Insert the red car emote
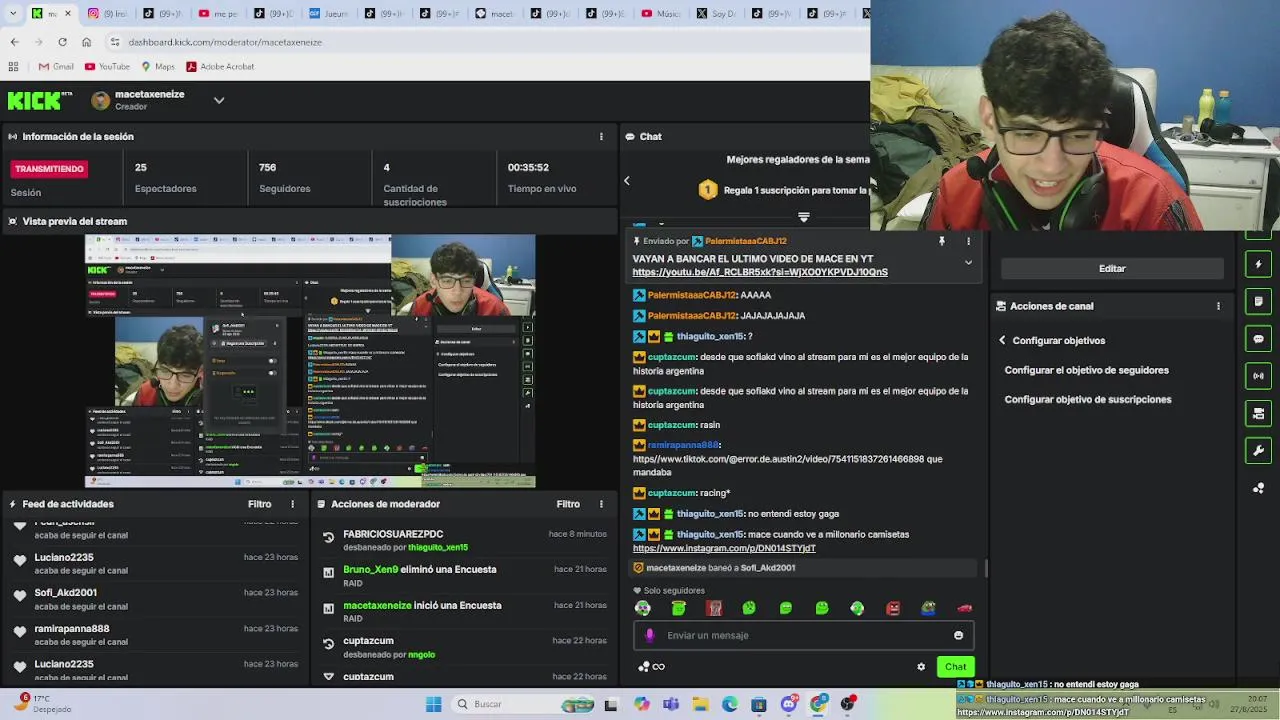The image size is (1280, 720). 964,608
